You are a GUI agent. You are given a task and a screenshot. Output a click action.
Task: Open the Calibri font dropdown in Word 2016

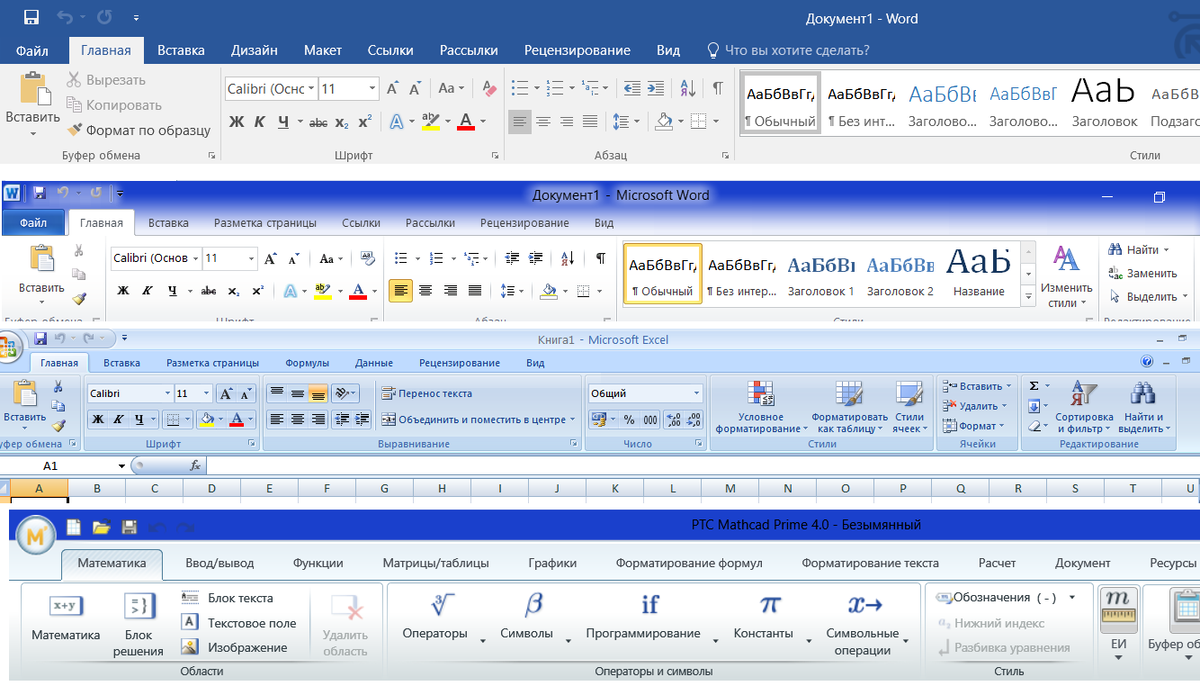coord(311,89)
